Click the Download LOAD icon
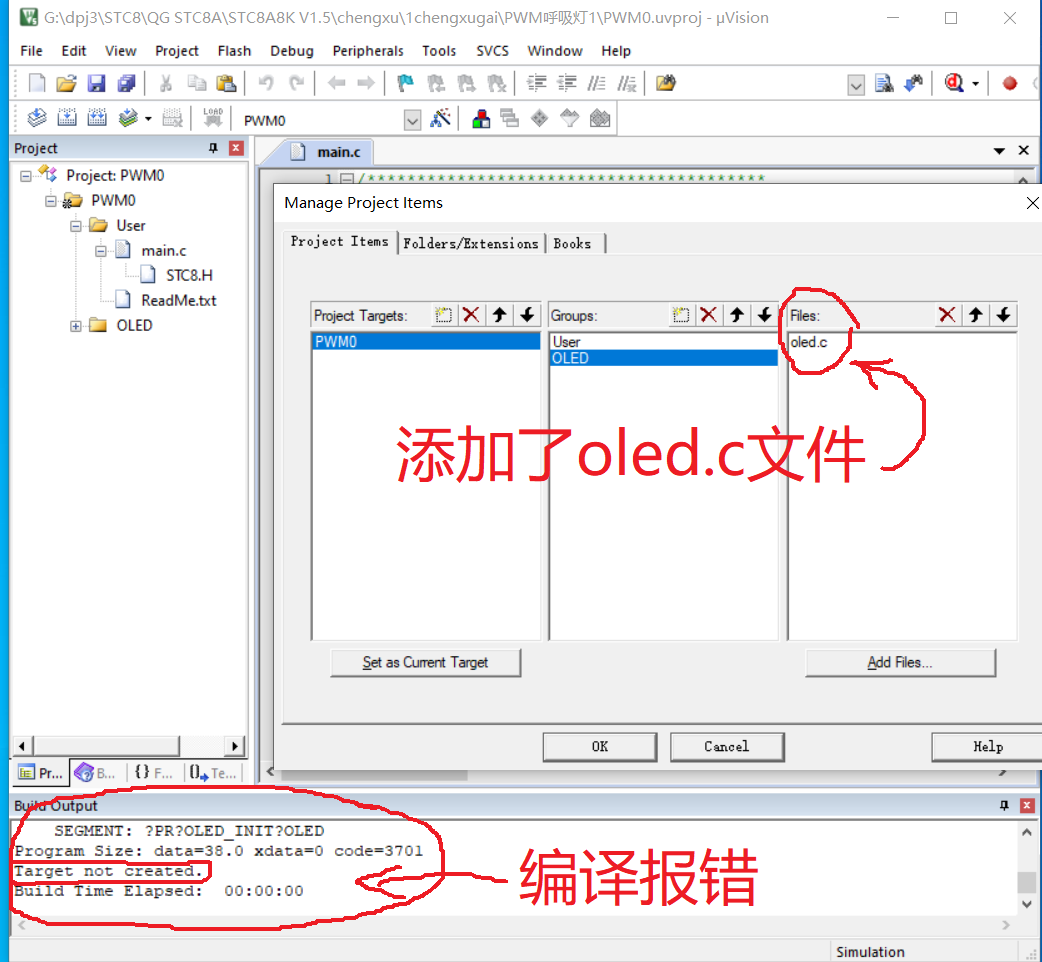Viewport: 1042px width, 962px height. (213, 118)
